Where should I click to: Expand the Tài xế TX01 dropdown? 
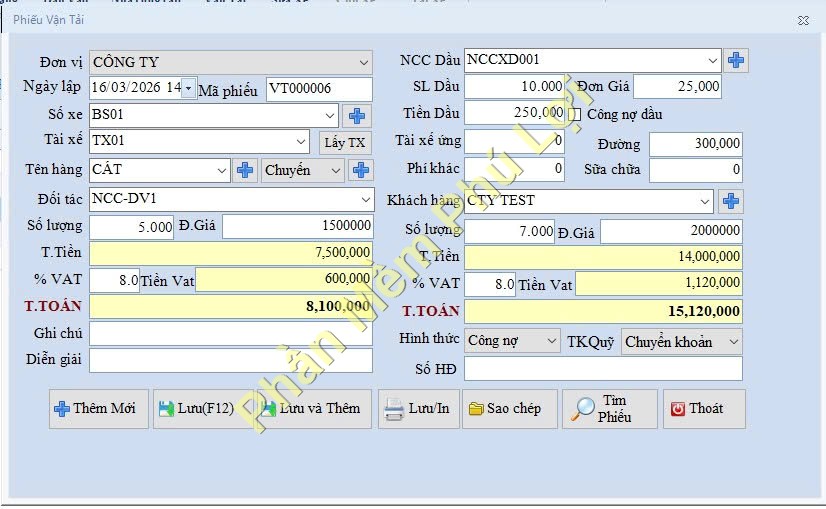[x=300, y=142]
